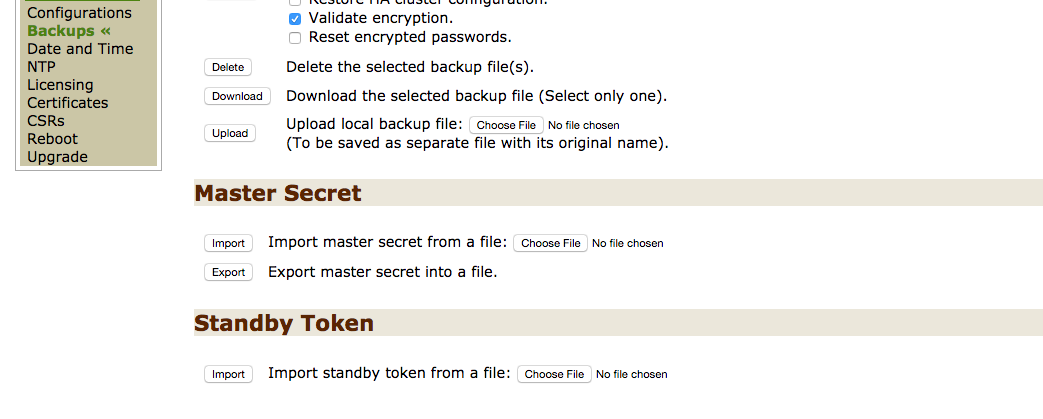The width and height of the screenshot is (1043, 419).
Task: Go to Date and Time settings
Action: (80, 49)
